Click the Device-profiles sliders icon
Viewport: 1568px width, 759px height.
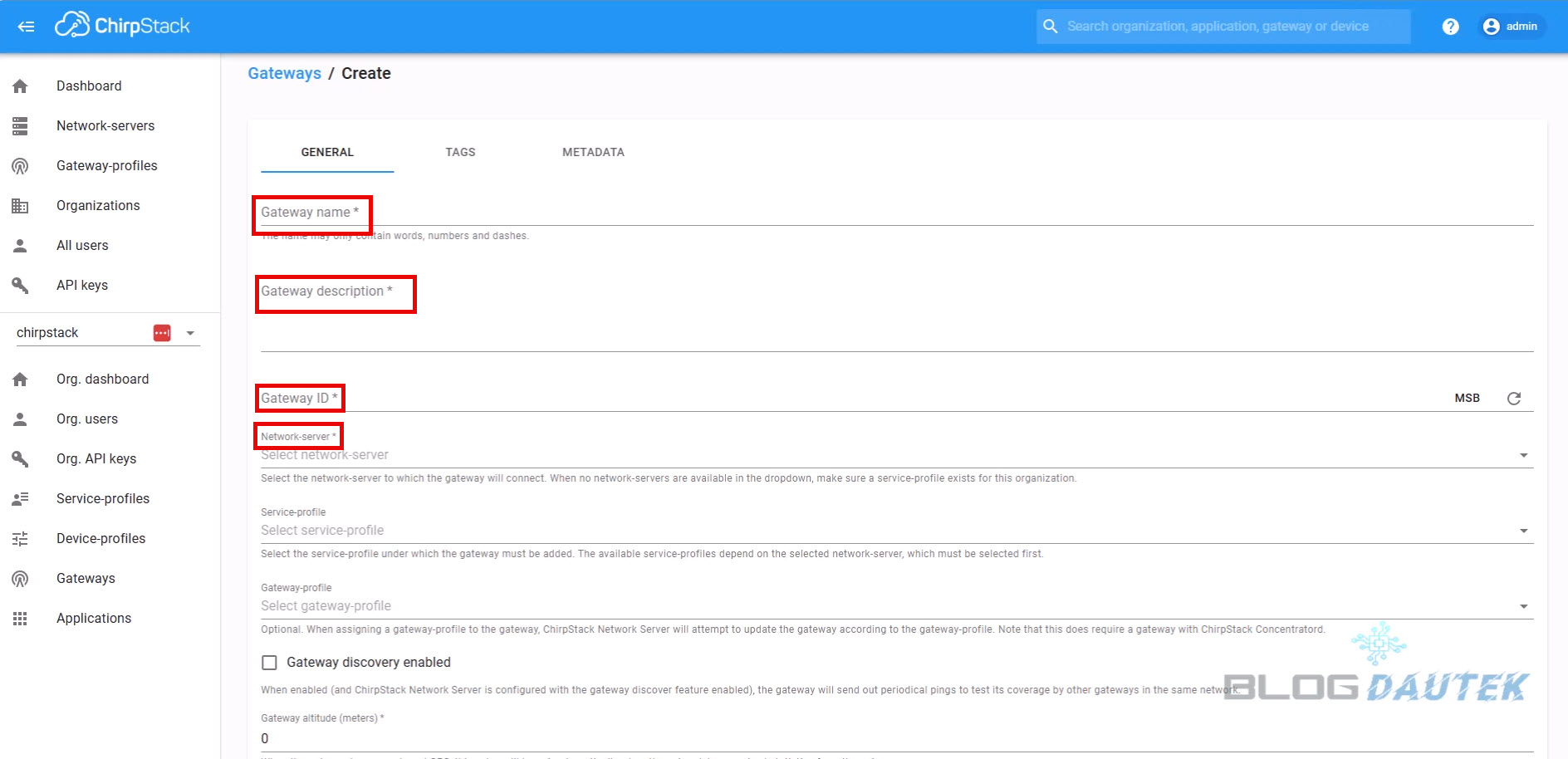coord(21,539)
